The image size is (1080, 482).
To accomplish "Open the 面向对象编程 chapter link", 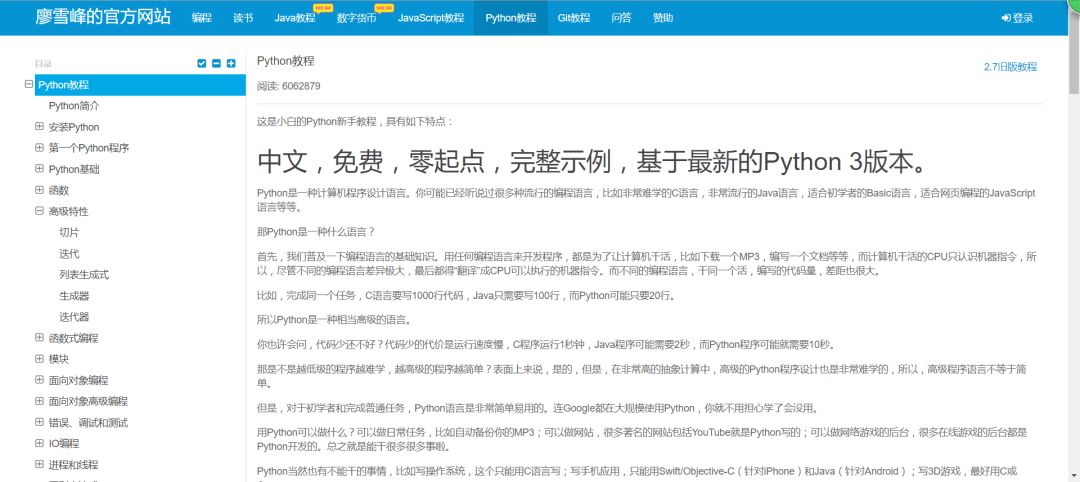I will click(x=79, y=379).
